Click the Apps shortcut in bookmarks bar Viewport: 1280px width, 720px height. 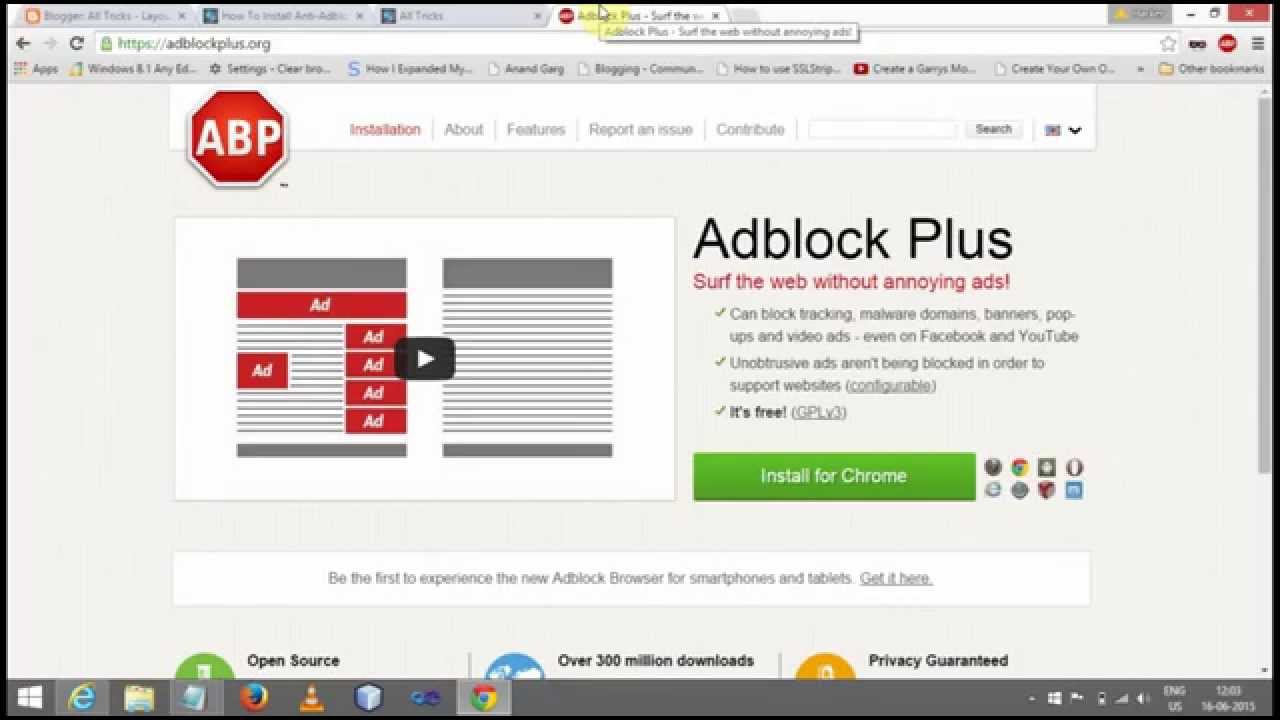tap(36, 69)
